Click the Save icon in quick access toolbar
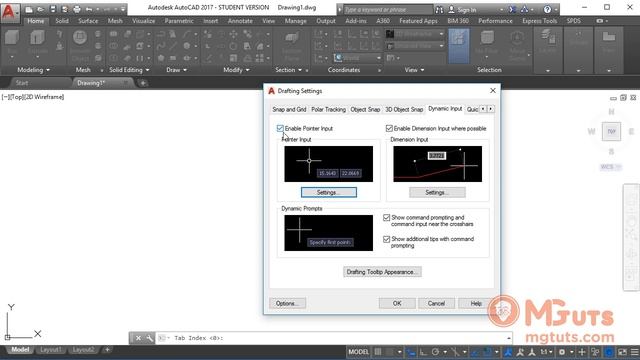This screenshot has width=640, height=360. [53, 9]
